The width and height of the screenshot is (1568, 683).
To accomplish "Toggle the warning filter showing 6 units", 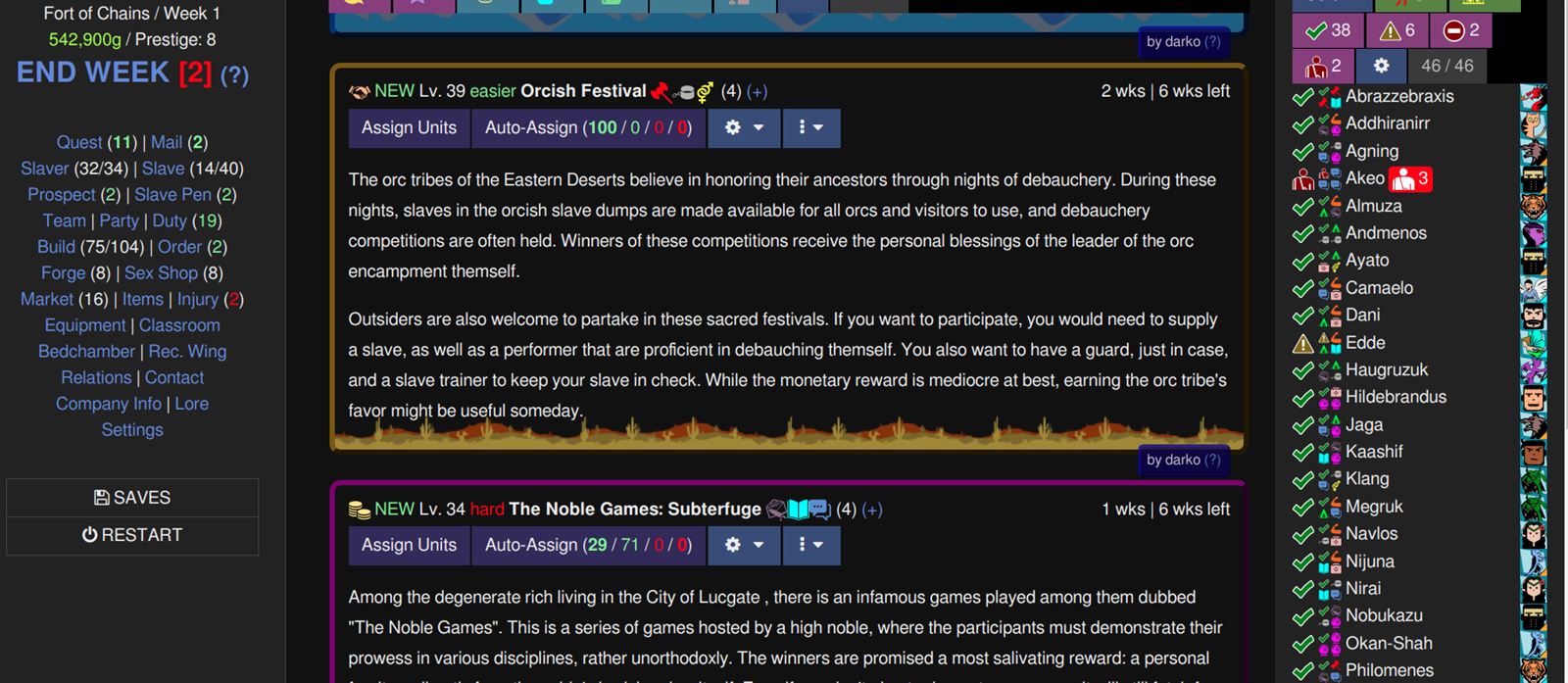I will (1397, 30).
